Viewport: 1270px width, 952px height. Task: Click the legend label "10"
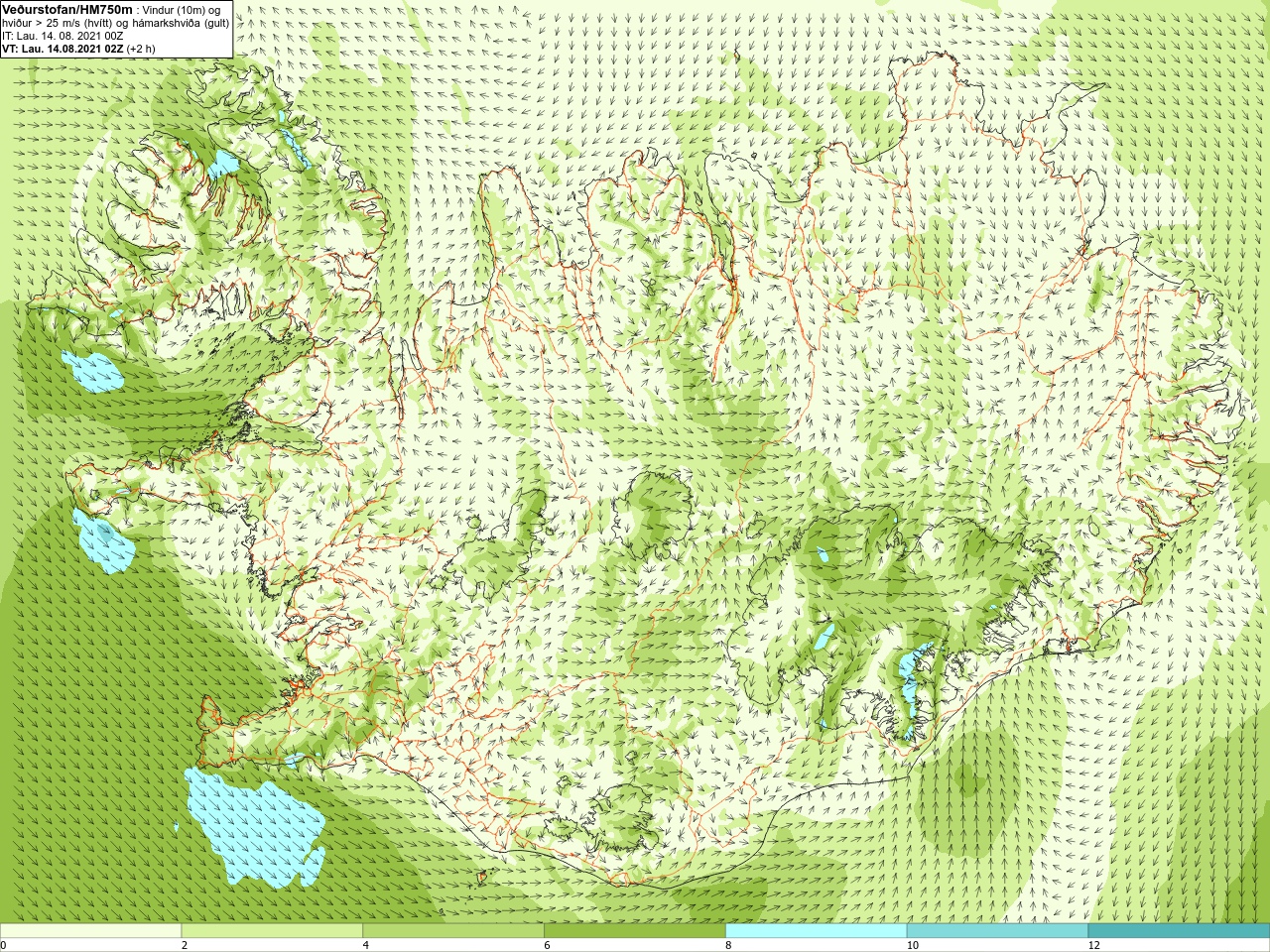point(913,945)
